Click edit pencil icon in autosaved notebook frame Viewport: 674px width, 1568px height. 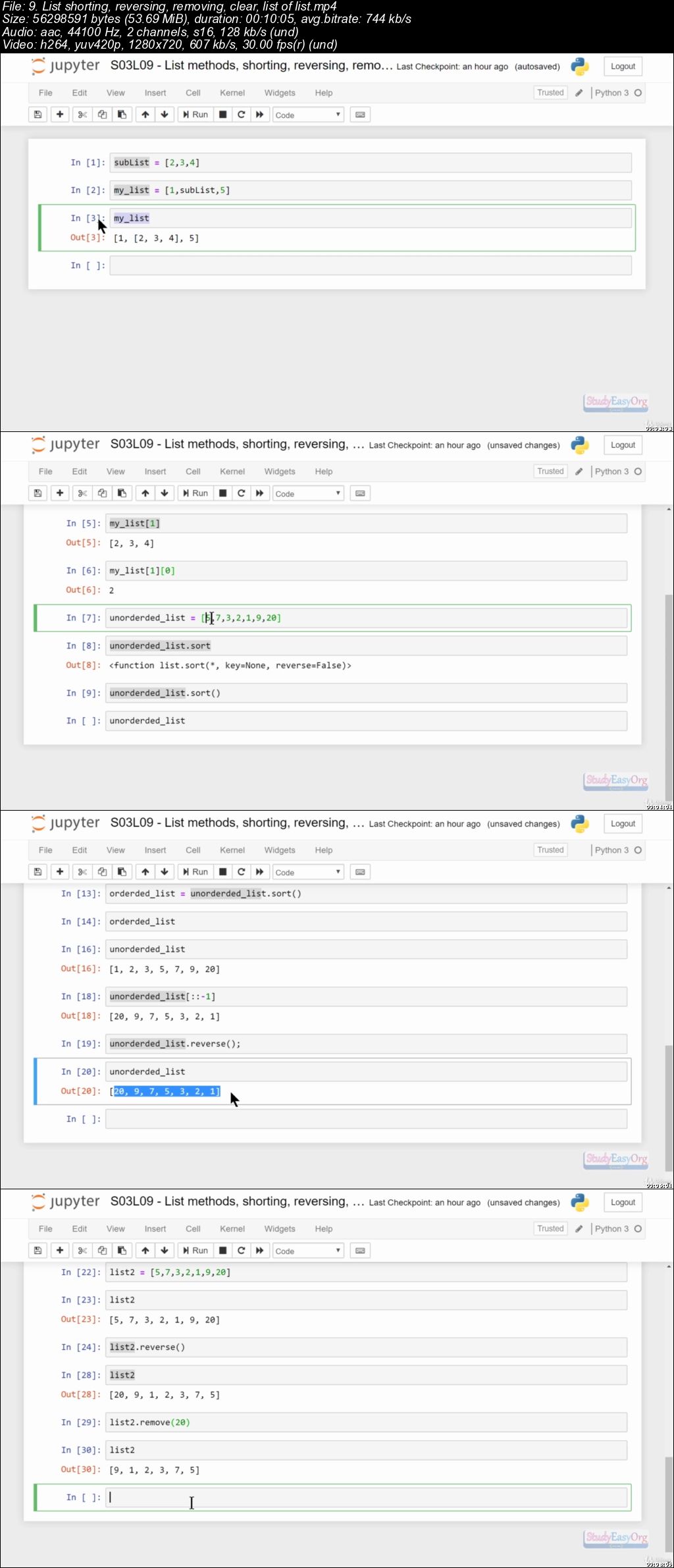pos(579,93)
